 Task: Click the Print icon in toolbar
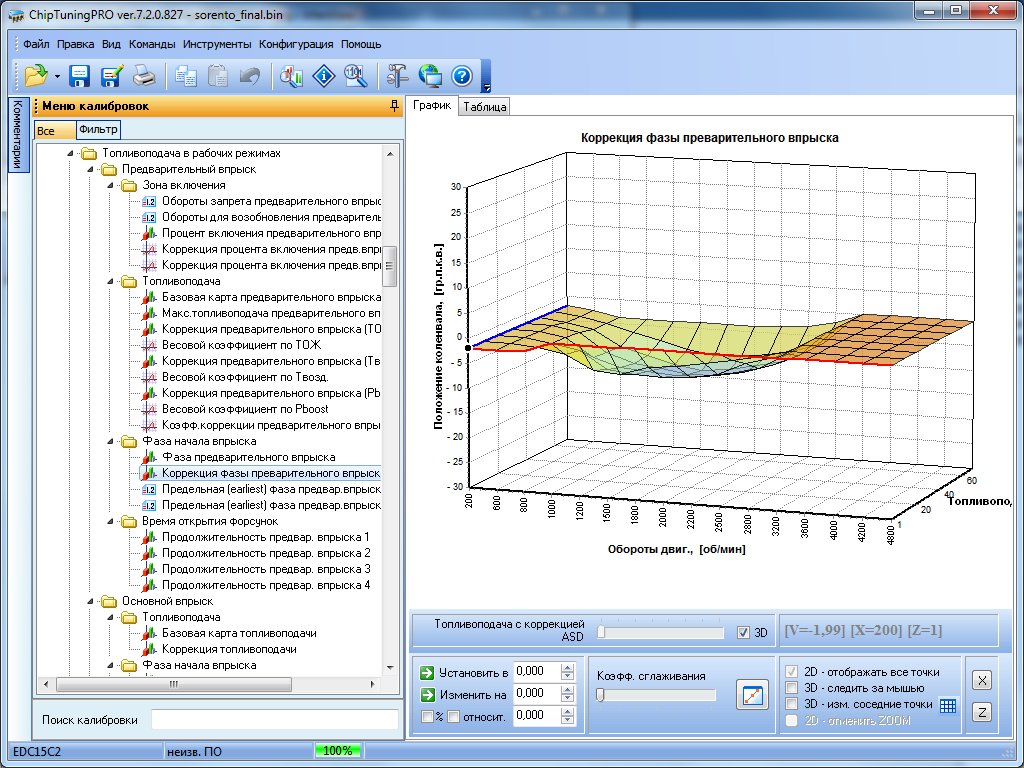click(144, 76)
